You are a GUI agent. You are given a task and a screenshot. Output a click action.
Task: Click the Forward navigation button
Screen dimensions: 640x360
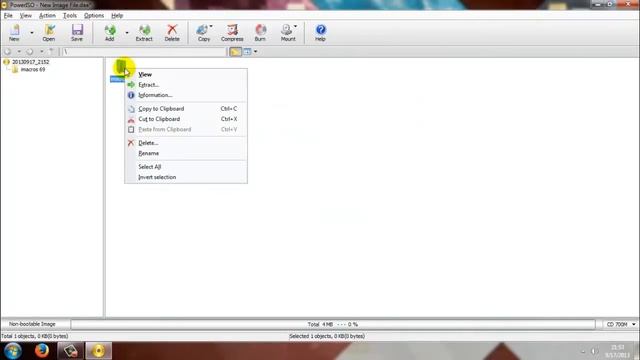point(29,52)
